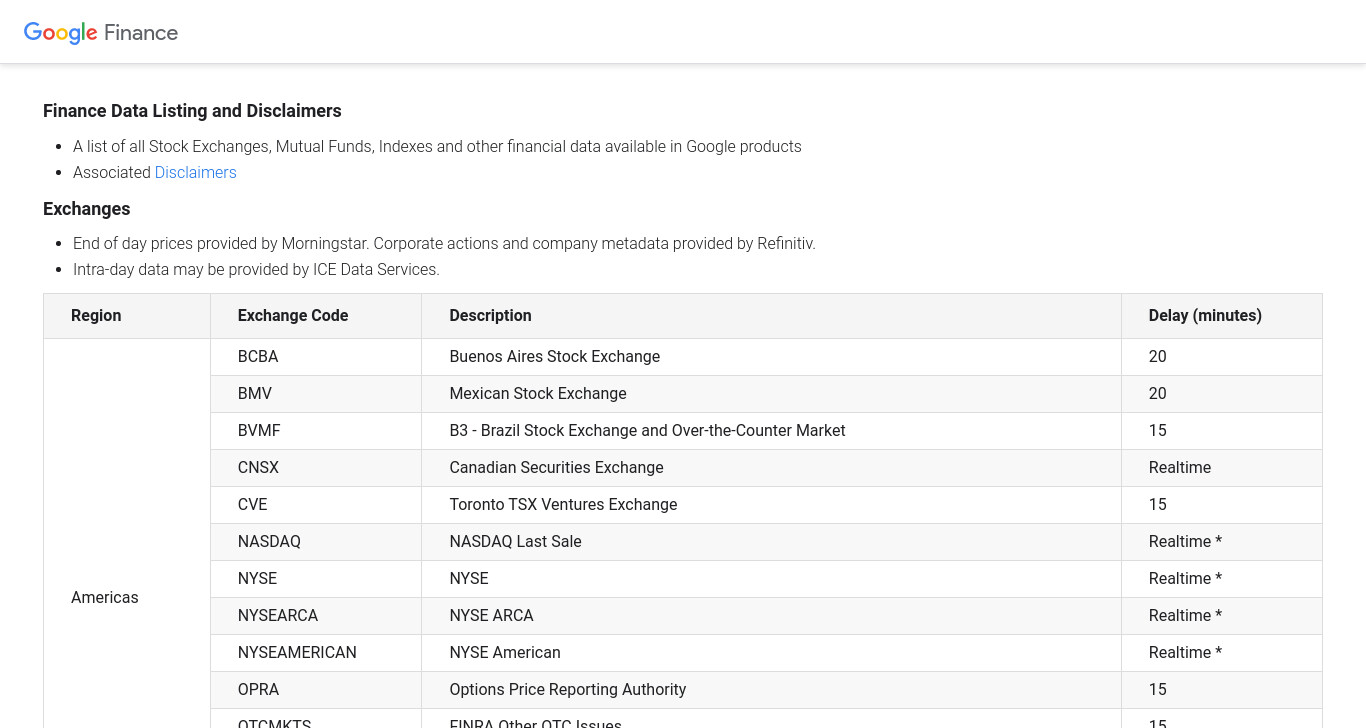
Task: Click the Exchange Code column header
Action: click(x=316, y=316)
